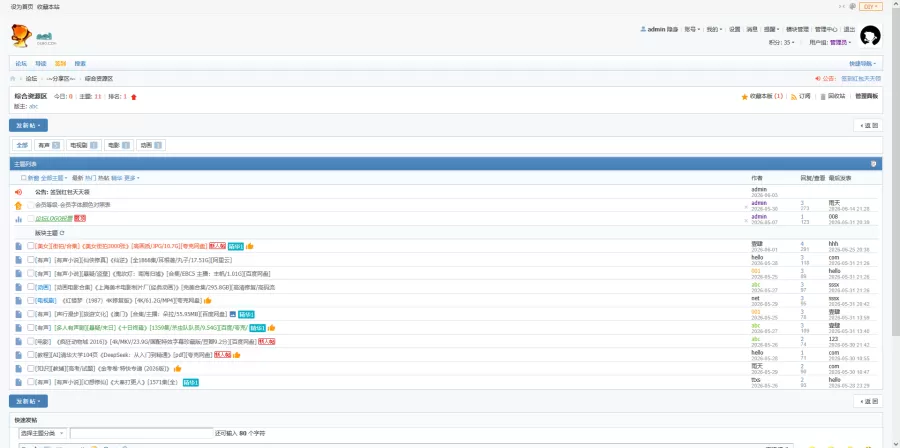The width and height of the screenshot is (900, 448).
Task: Click the red up-arrow rank icon
Action: tap(134, 97)
